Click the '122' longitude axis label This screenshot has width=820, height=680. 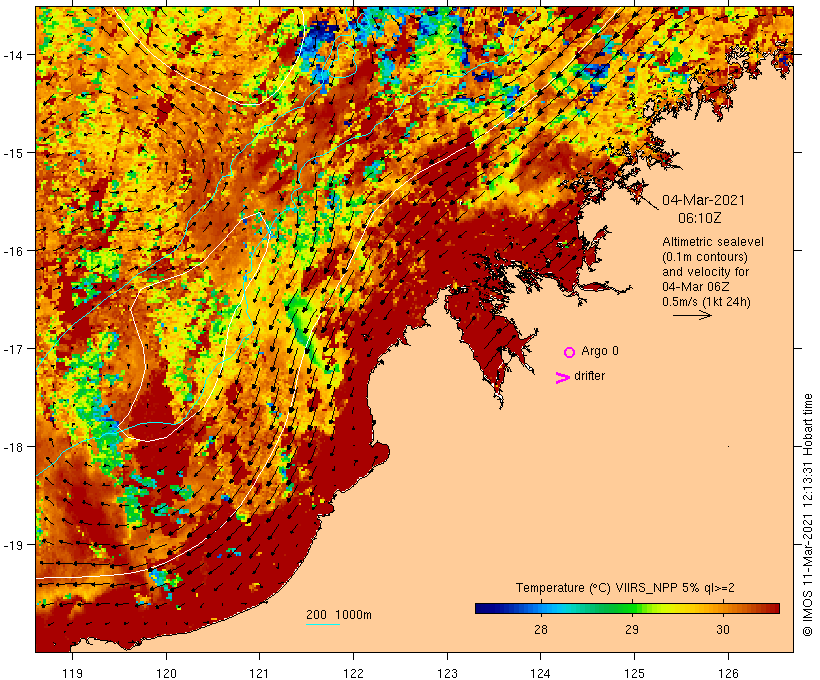click(x=354, y=673)
